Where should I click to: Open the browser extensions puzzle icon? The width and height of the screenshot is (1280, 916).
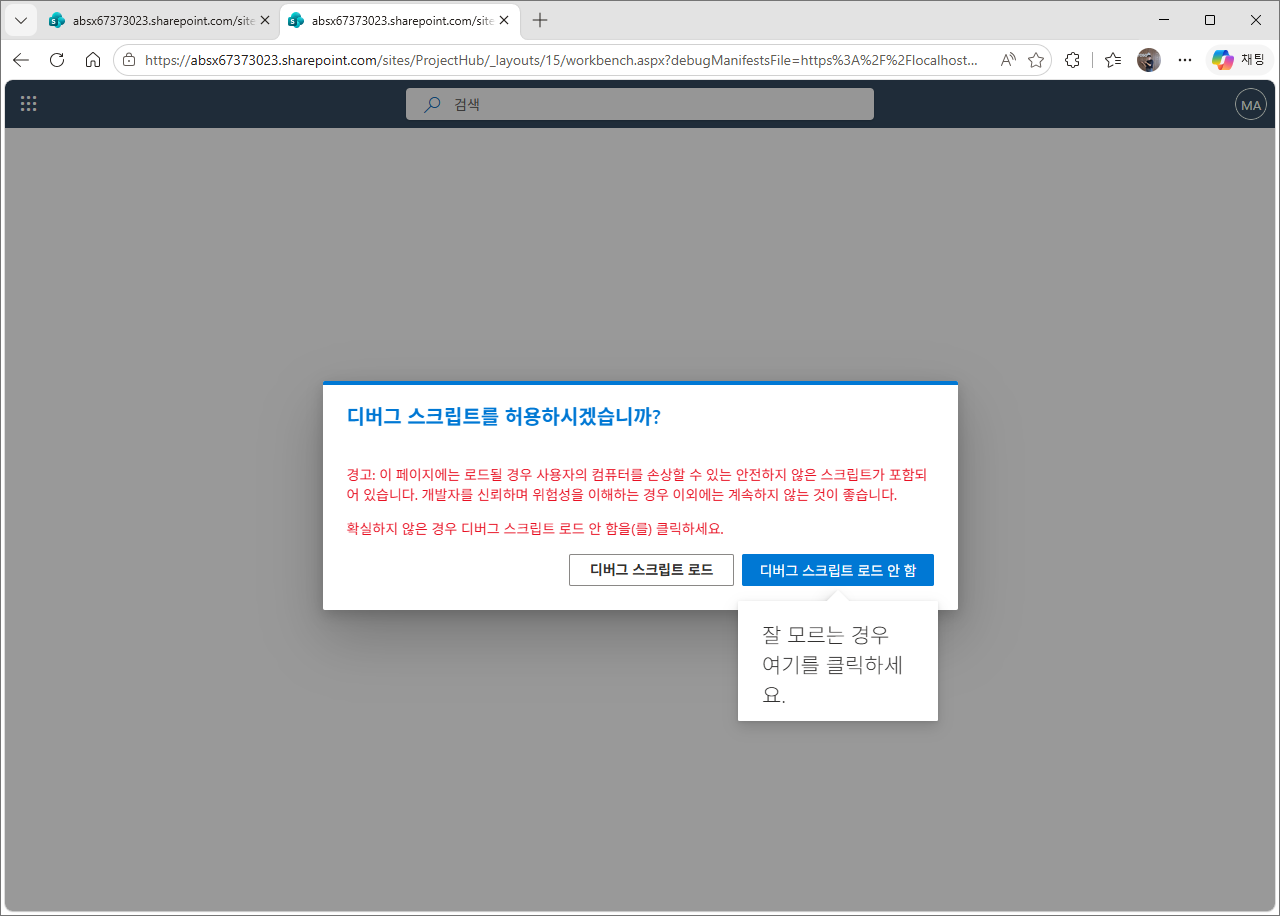(1073, 60)
